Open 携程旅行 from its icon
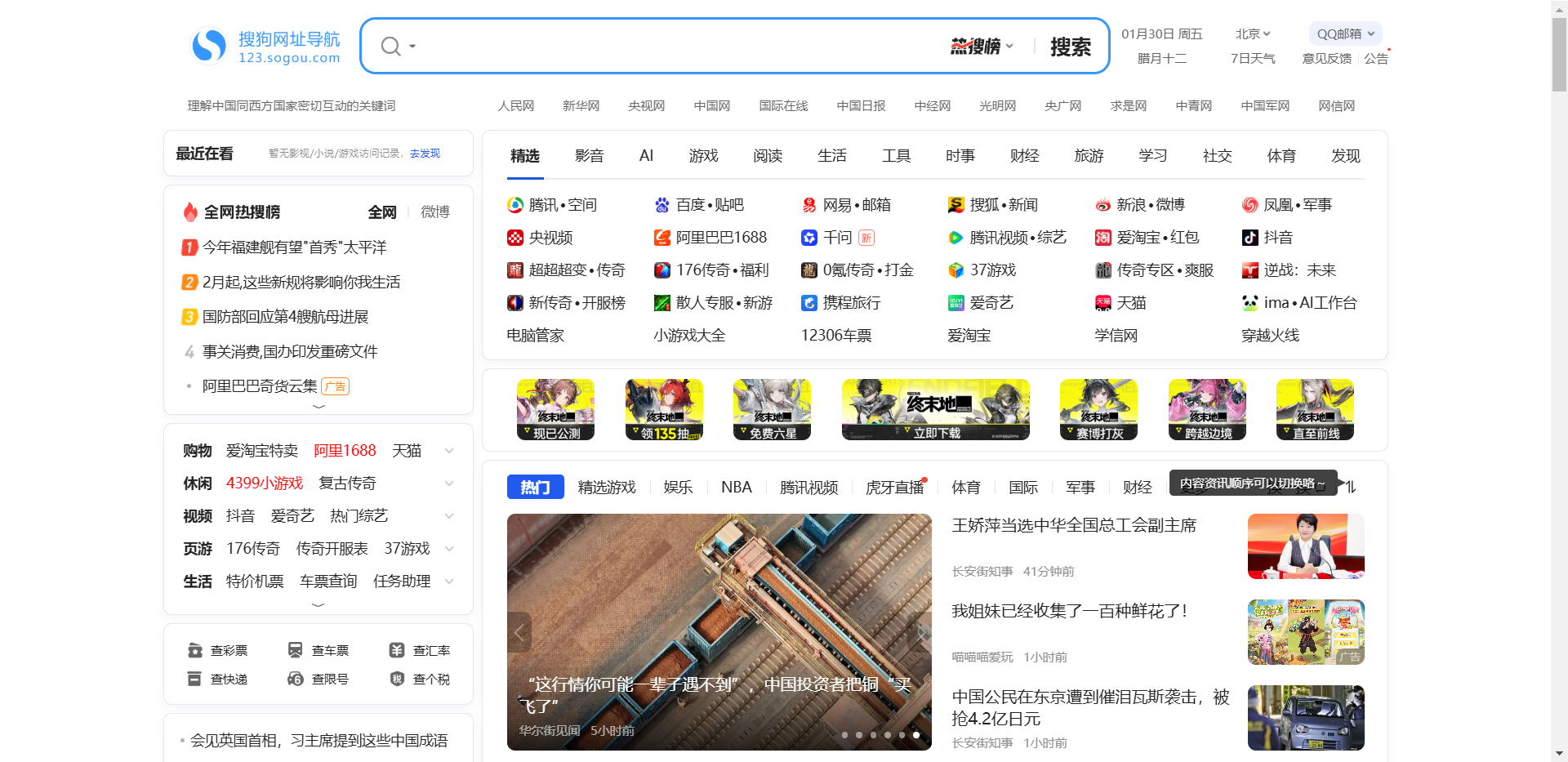The image size is (1568, 762). (x=809, y=303)
